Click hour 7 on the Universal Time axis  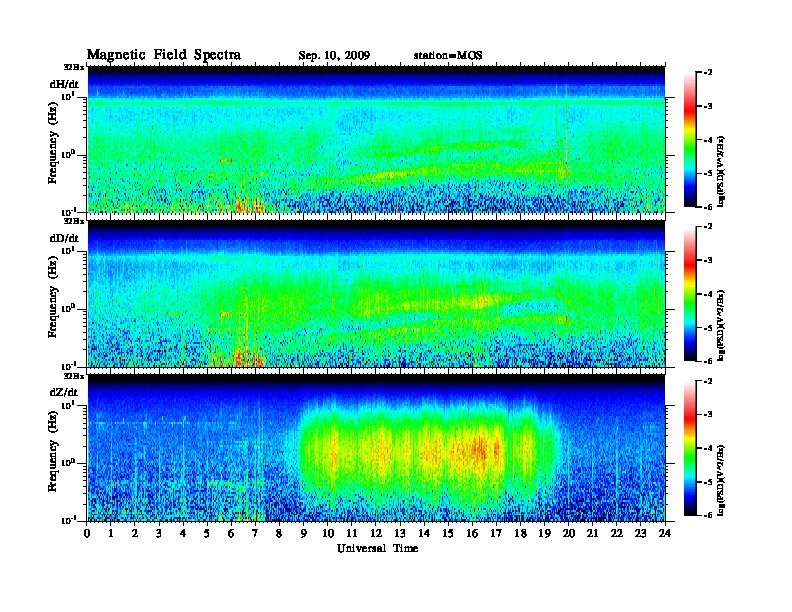point(256,533)
